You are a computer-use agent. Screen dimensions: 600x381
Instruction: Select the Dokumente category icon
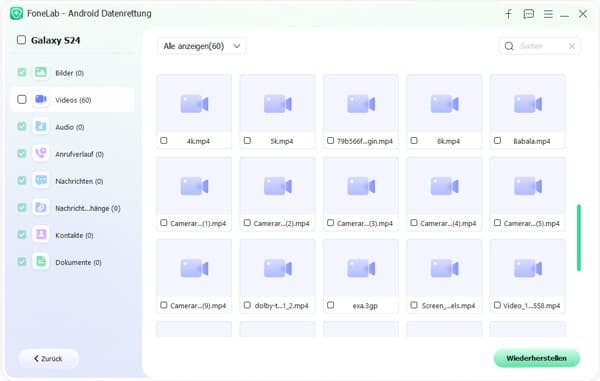[x=41, y=262]
